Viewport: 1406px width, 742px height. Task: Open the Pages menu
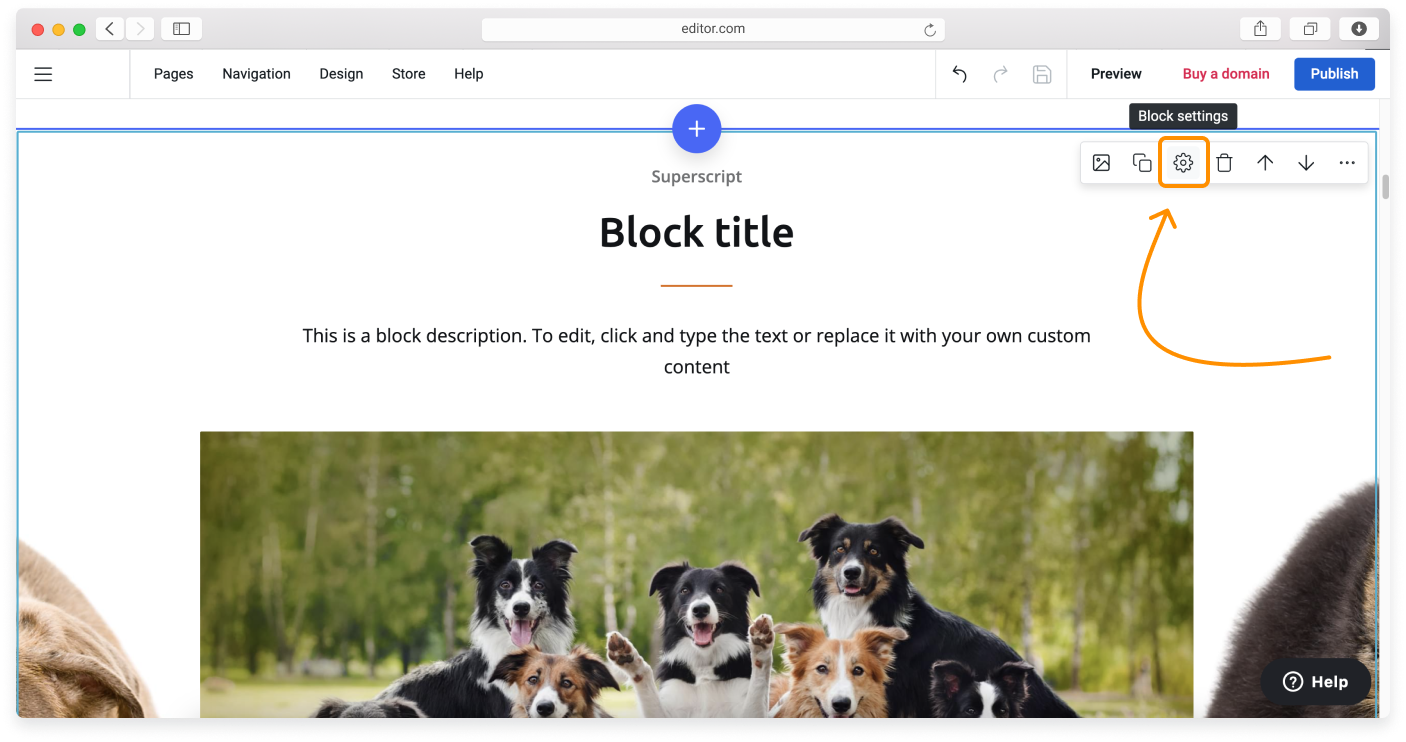pos(174,74)
